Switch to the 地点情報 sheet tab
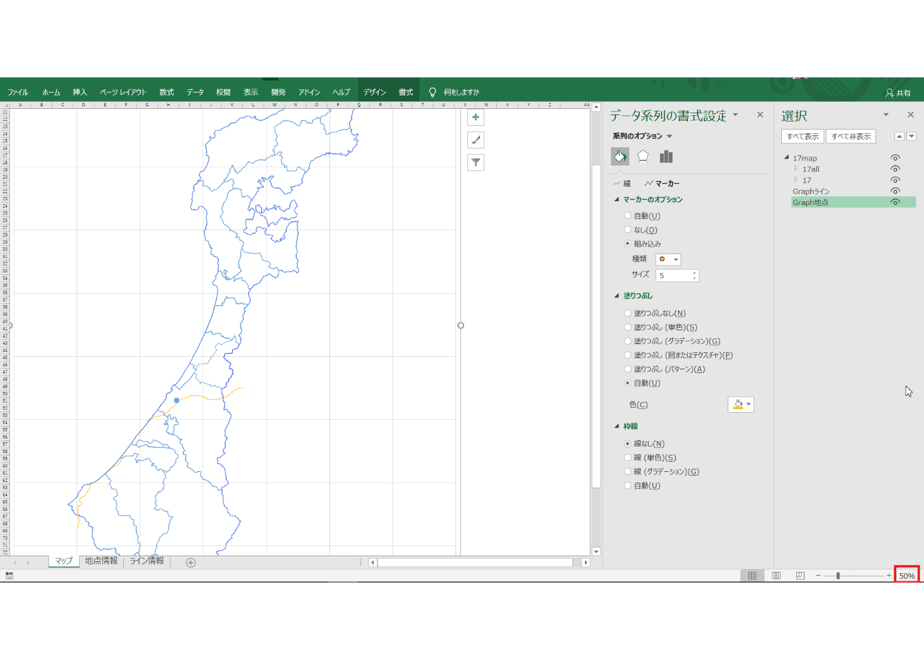Image resolution: width=924 pixels, height=660 pixels. [x=101, y=561]
